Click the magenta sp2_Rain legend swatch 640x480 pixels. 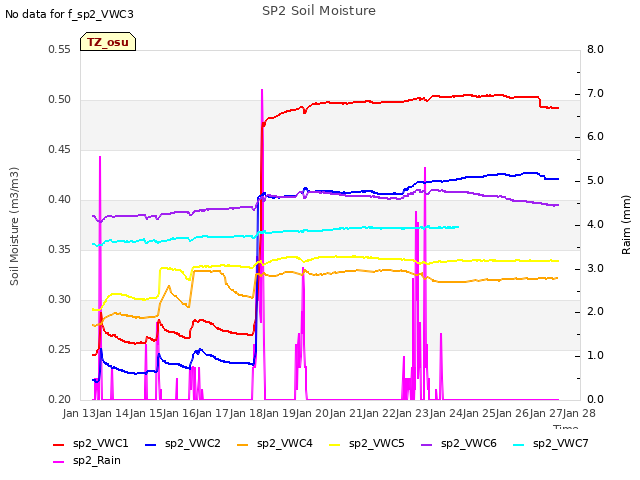59,462
